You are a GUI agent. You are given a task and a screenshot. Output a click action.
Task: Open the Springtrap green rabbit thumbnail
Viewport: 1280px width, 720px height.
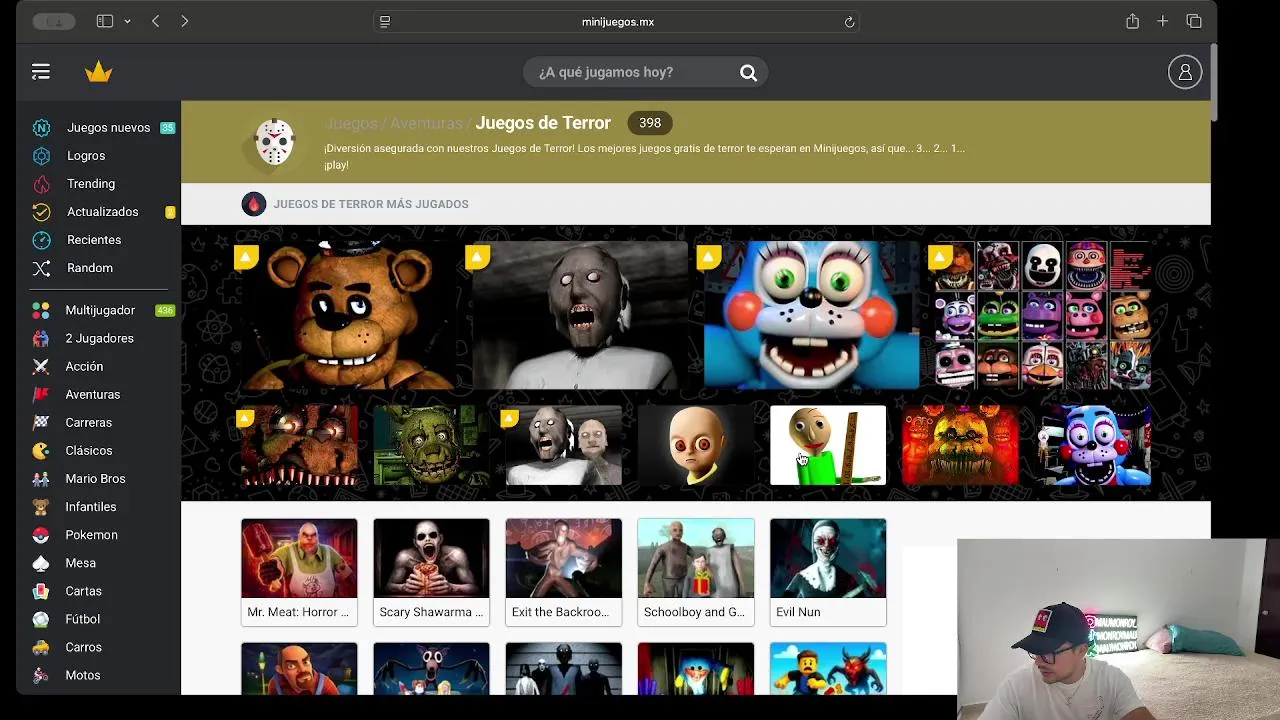pyautogui.click(x=431, y=445)
